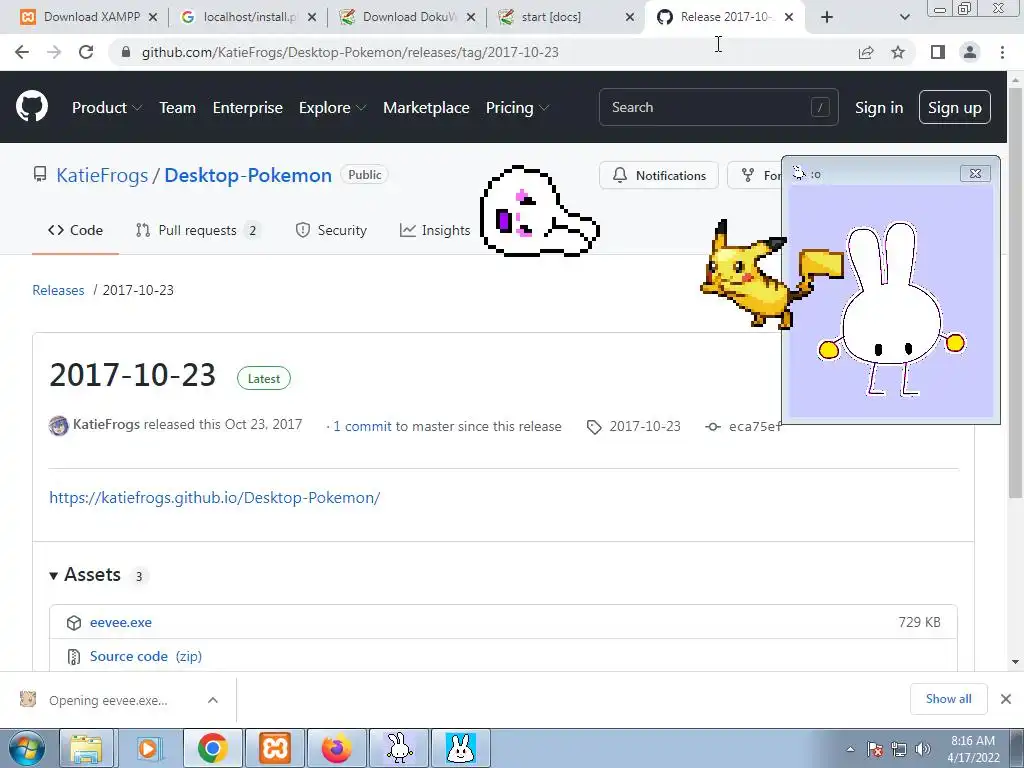Image resolution: width=1024 pixels, height=768 pixels.
Task: Click Show all downloads
Action: click(x=948, y=699)
